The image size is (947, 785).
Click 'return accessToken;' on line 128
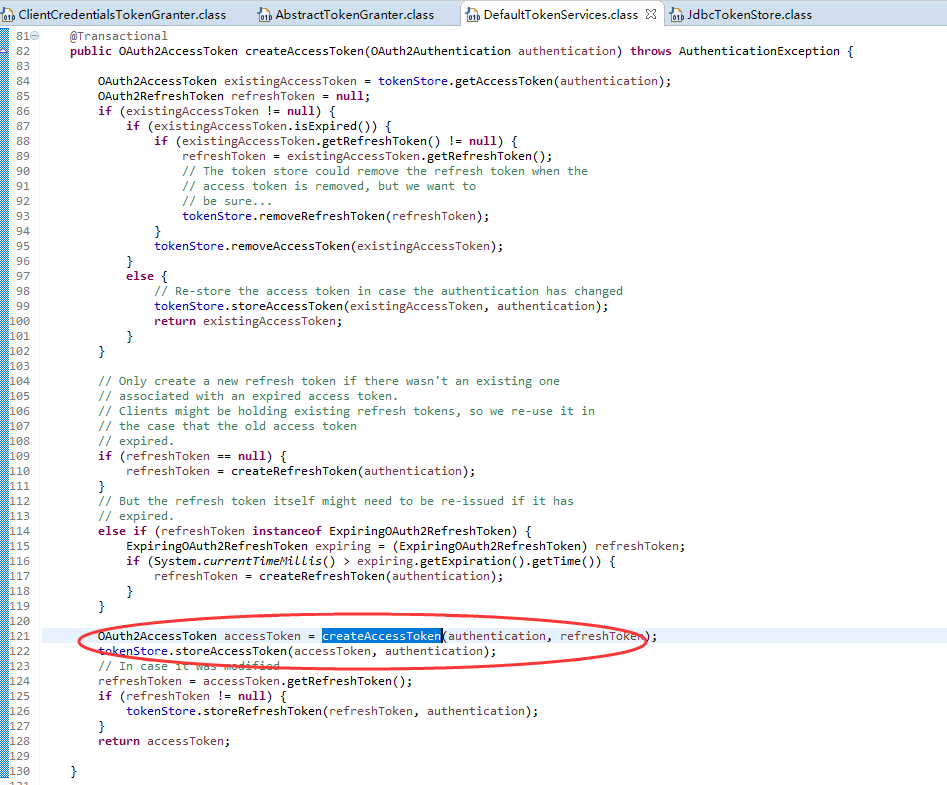[x=164, y=741]
